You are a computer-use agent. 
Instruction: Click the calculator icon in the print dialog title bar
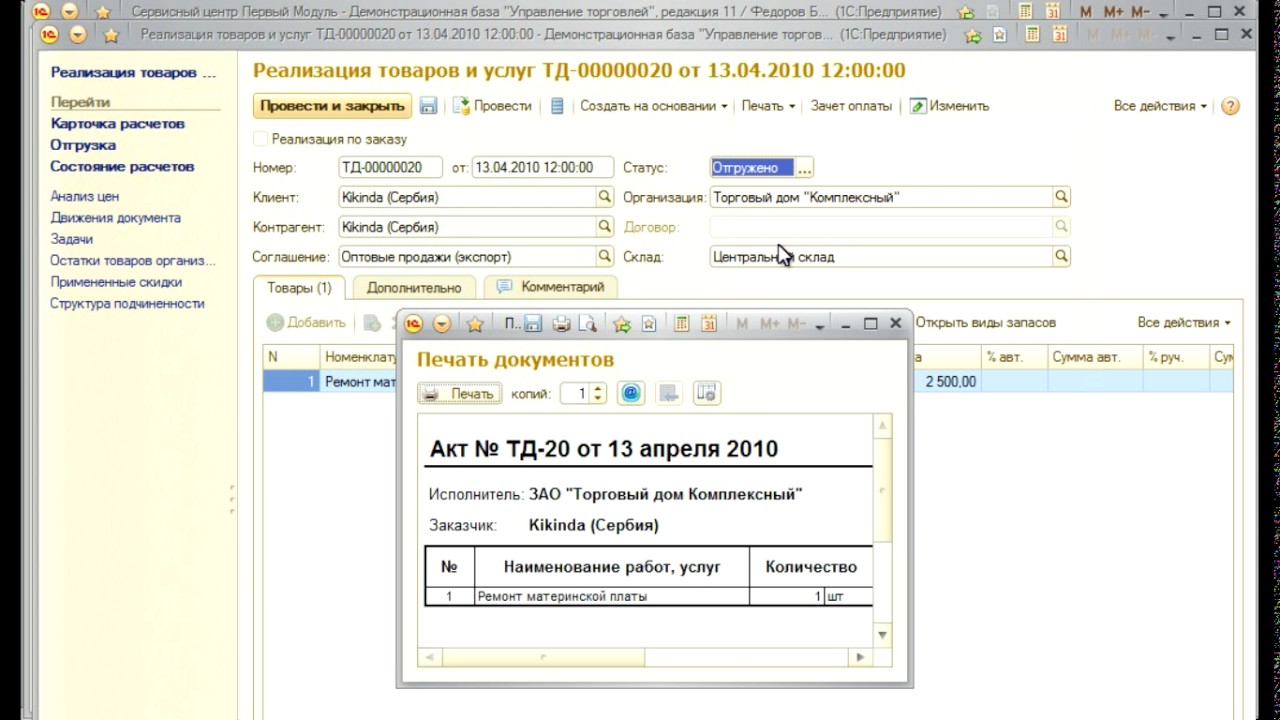pyautogui.click(x=682, y=324)
